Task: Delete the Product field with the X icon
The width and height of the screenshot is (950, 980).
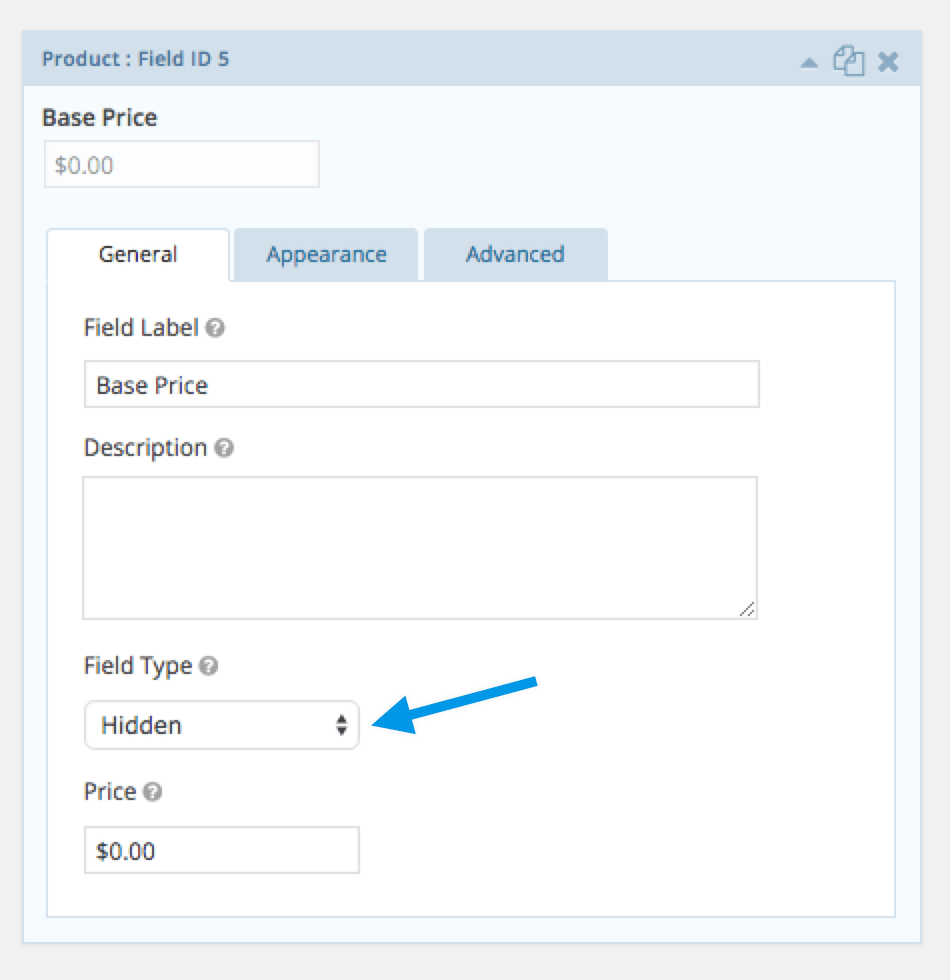Action: 887,61
